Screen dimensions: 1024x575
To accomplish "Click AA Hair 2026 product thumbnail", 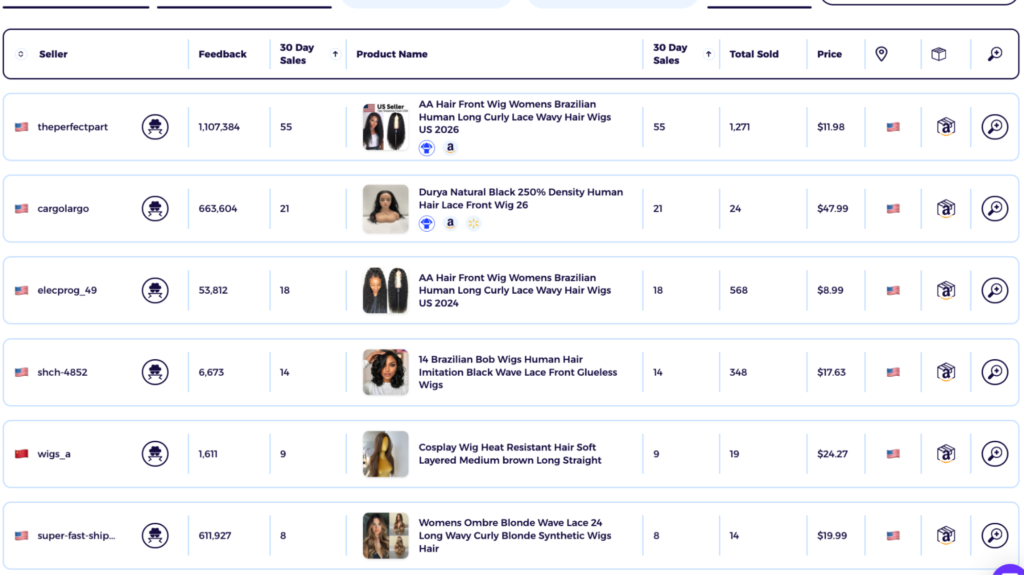I will point(385,127).
